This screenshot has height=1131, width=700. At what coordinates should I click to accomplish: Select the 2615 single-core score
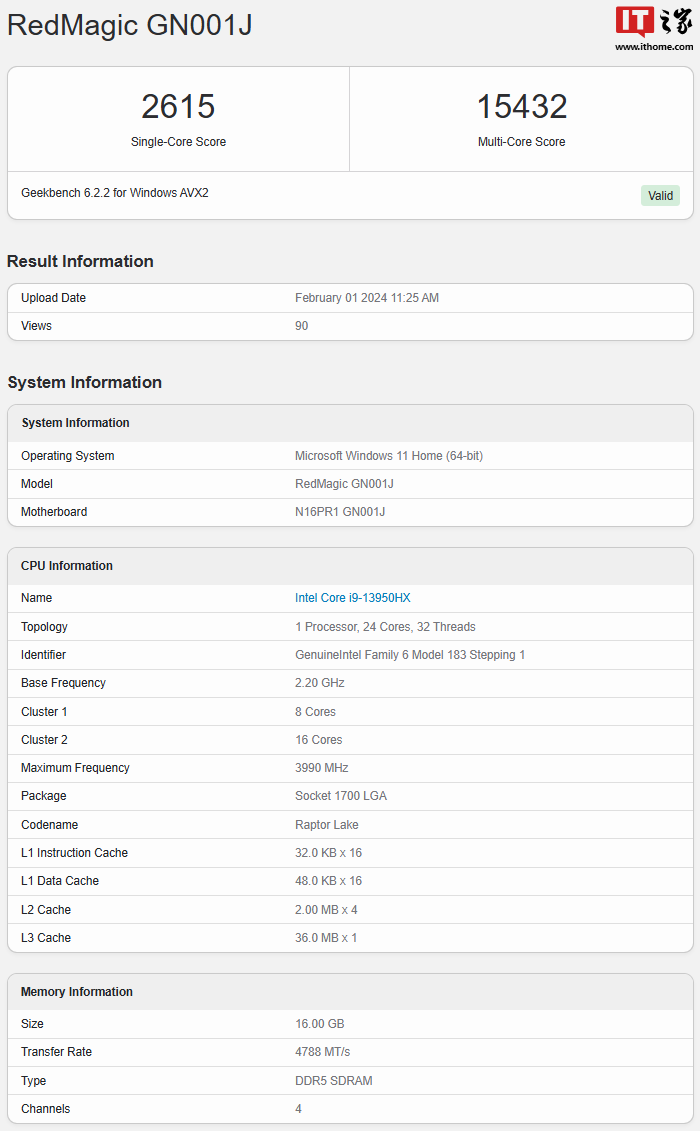[178, 107]
